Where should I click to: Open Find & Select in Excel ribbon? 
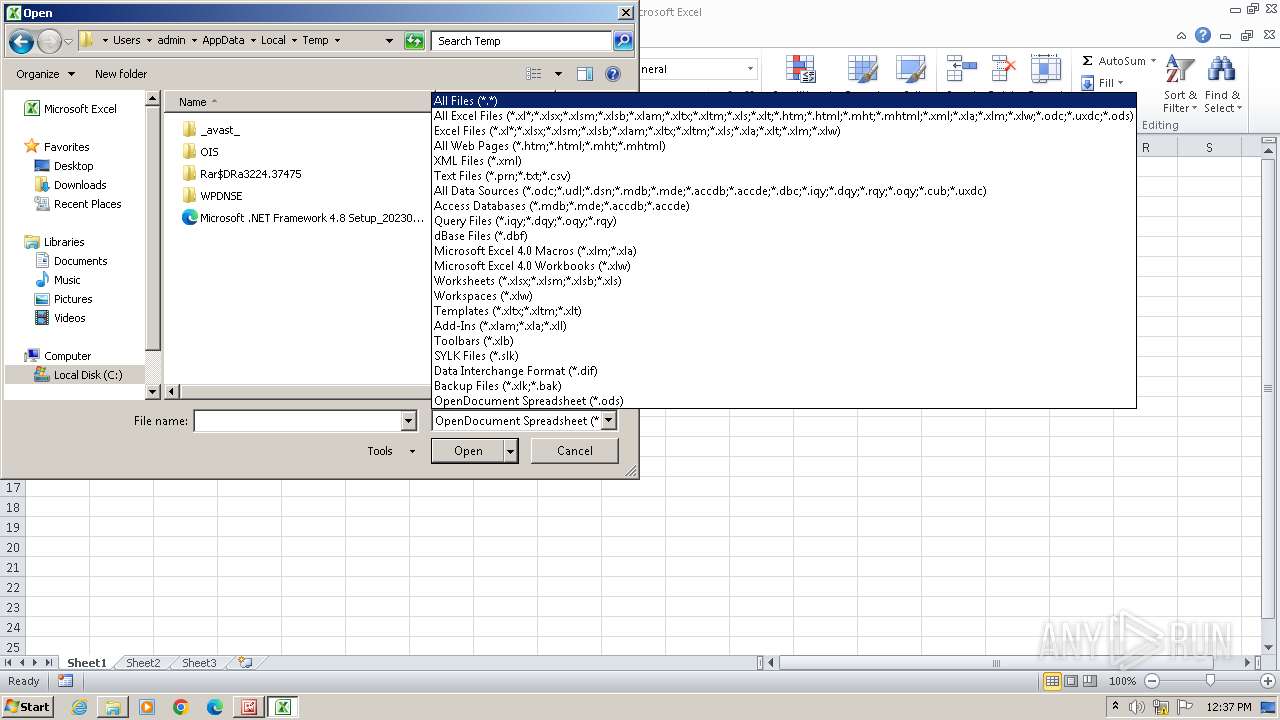click(x=1222, y=85)
